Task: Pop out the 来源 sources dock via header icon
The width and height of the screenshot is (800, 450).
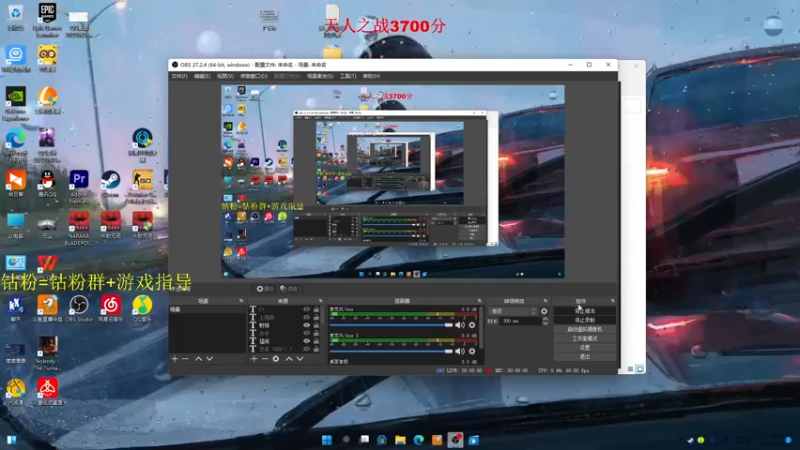Action: click(x=320, y=301)
